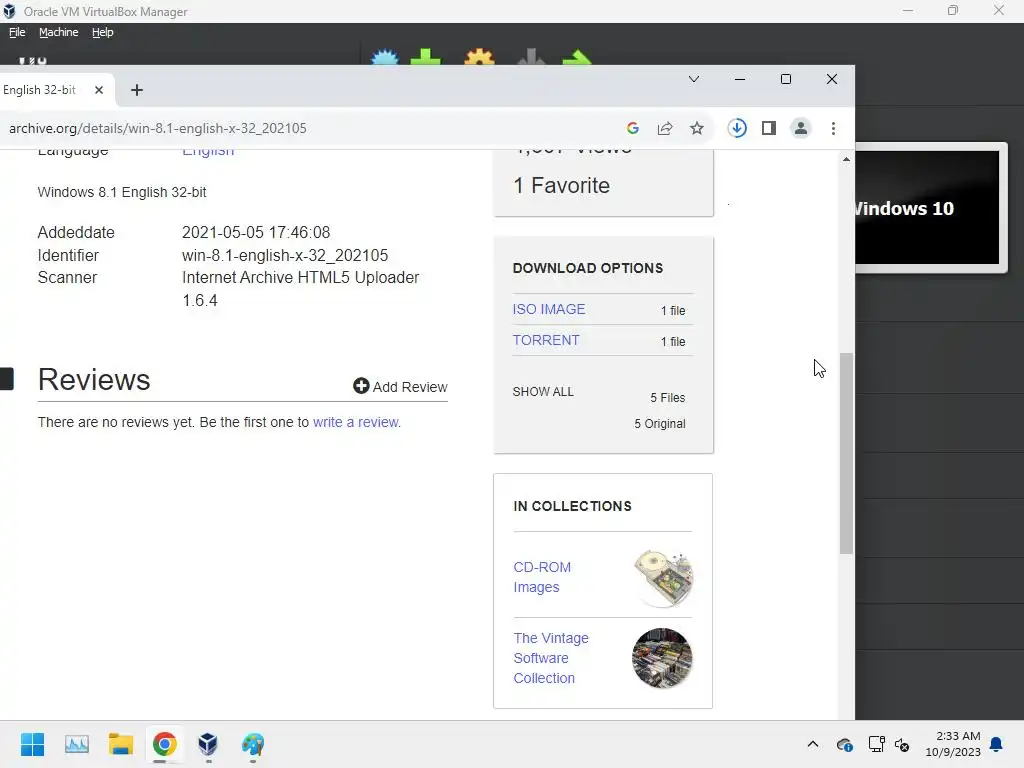Click the English language link
1024x768 pixels.
(x=208, y=152)
